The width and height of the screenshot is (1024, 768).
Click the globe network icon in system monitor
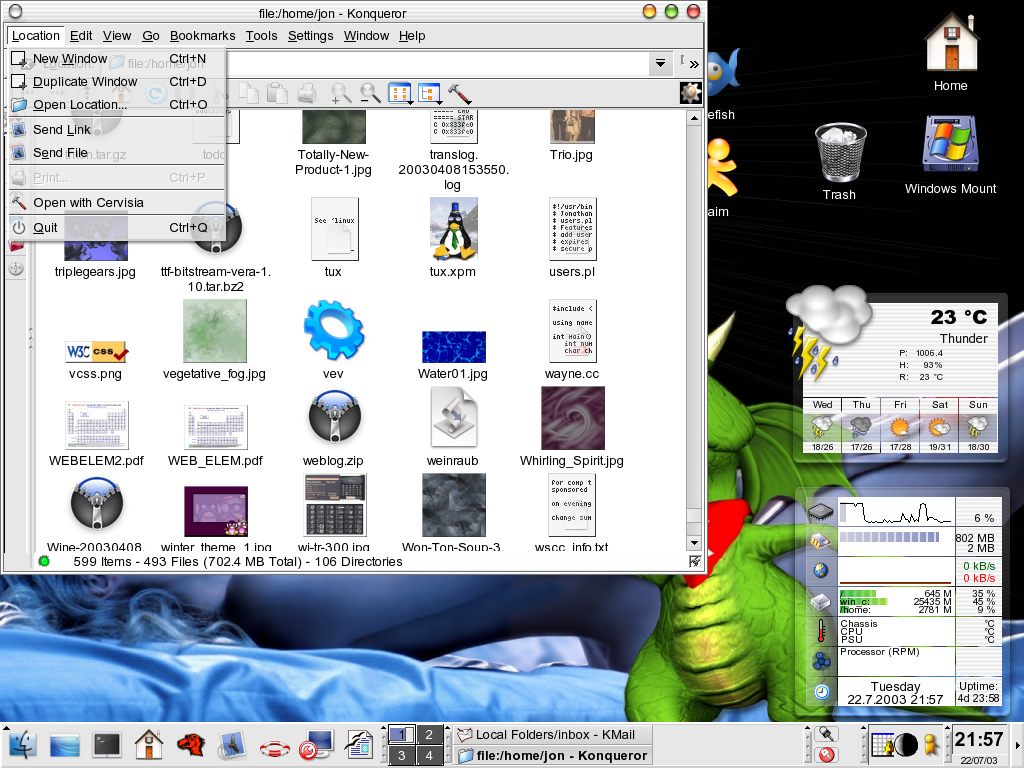[x=821, y=570]
